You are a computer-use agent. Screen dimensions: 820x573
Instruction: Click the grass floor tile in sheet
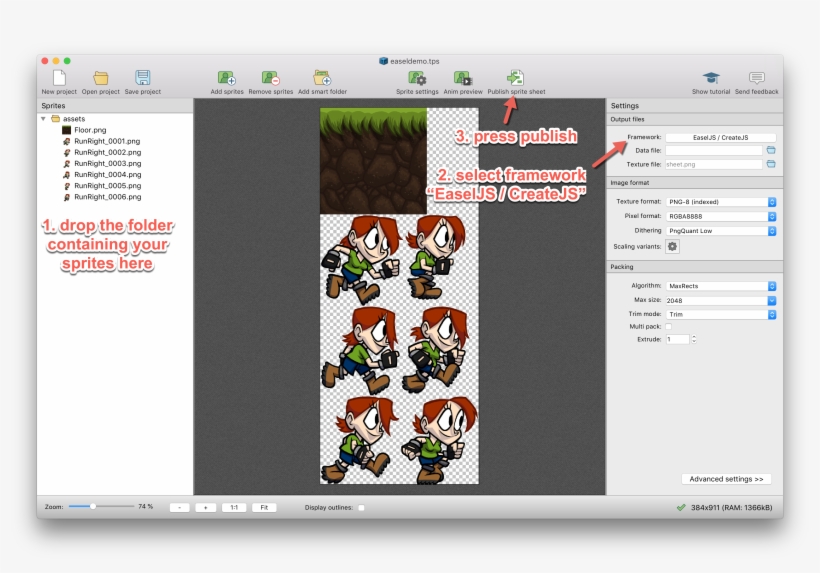point(373,161)
